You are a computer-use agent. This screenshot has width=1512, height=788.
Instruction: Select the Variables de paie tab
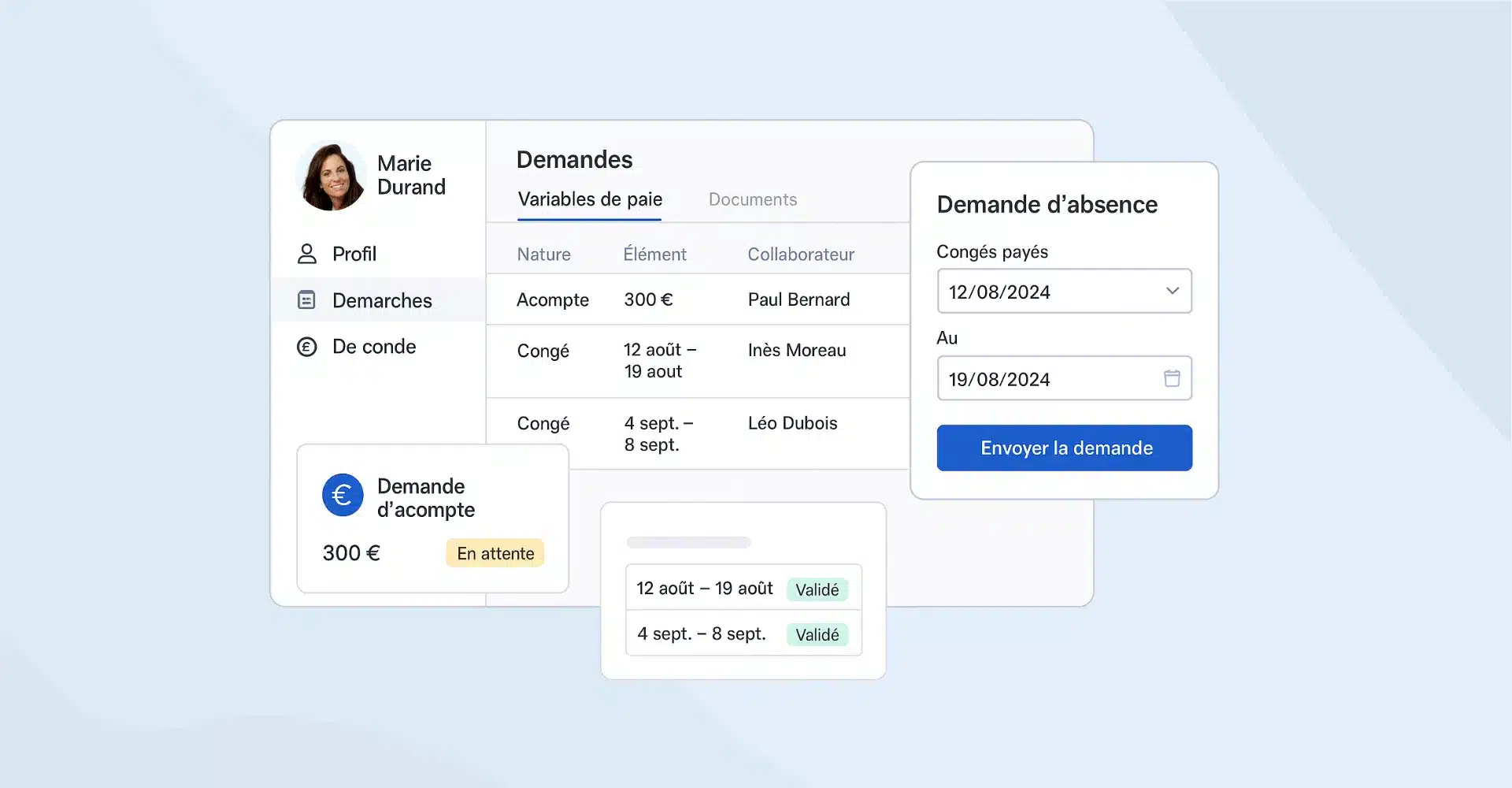coord(589,200)
